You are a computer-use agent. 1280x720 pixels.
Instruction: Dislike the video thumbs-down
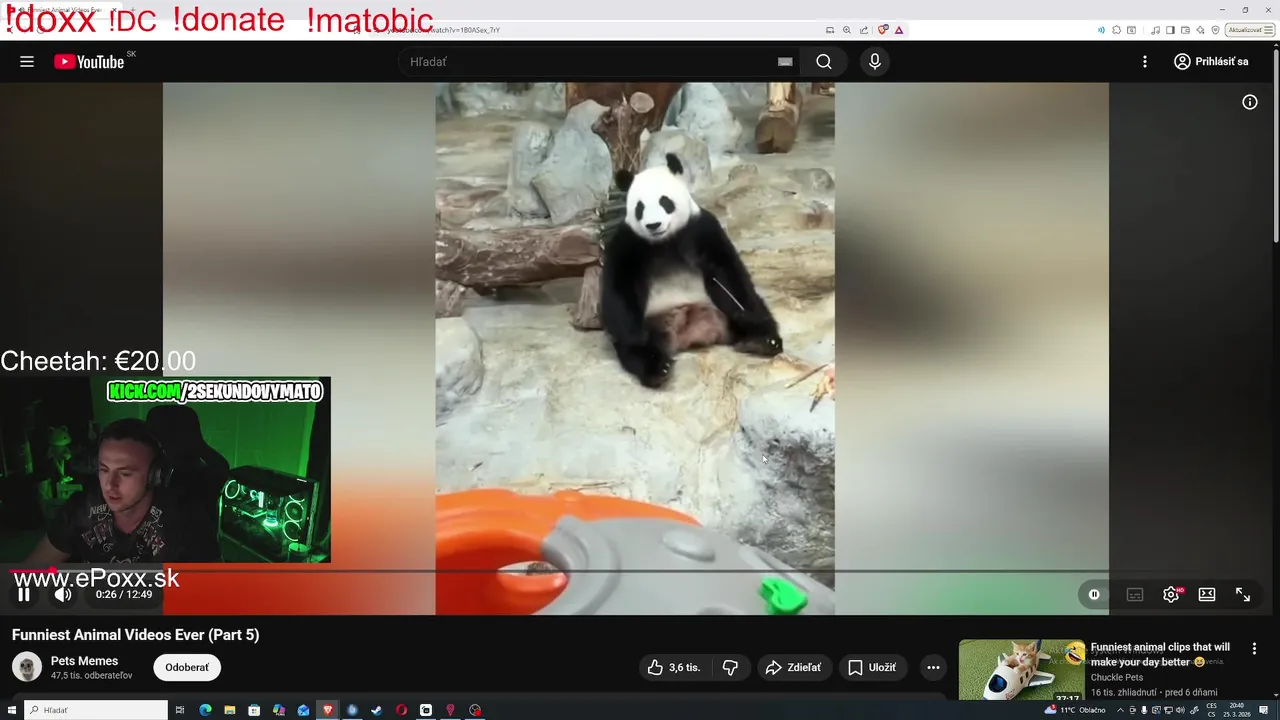tap(731, 667)
